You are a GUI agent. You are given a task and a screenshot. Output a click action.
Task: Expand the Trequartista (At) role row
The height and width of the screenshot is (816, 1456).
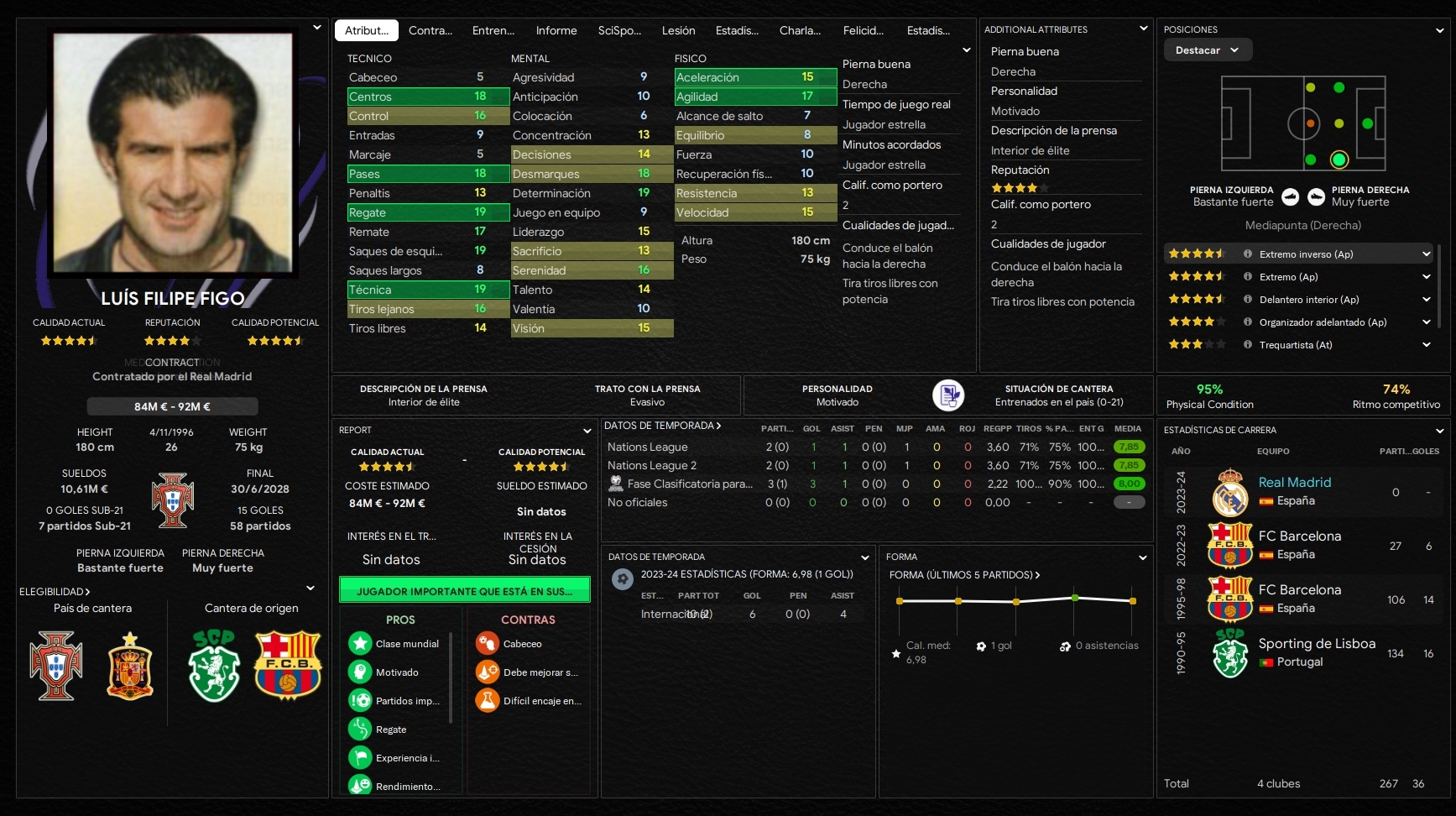(x=1427, y=345)
